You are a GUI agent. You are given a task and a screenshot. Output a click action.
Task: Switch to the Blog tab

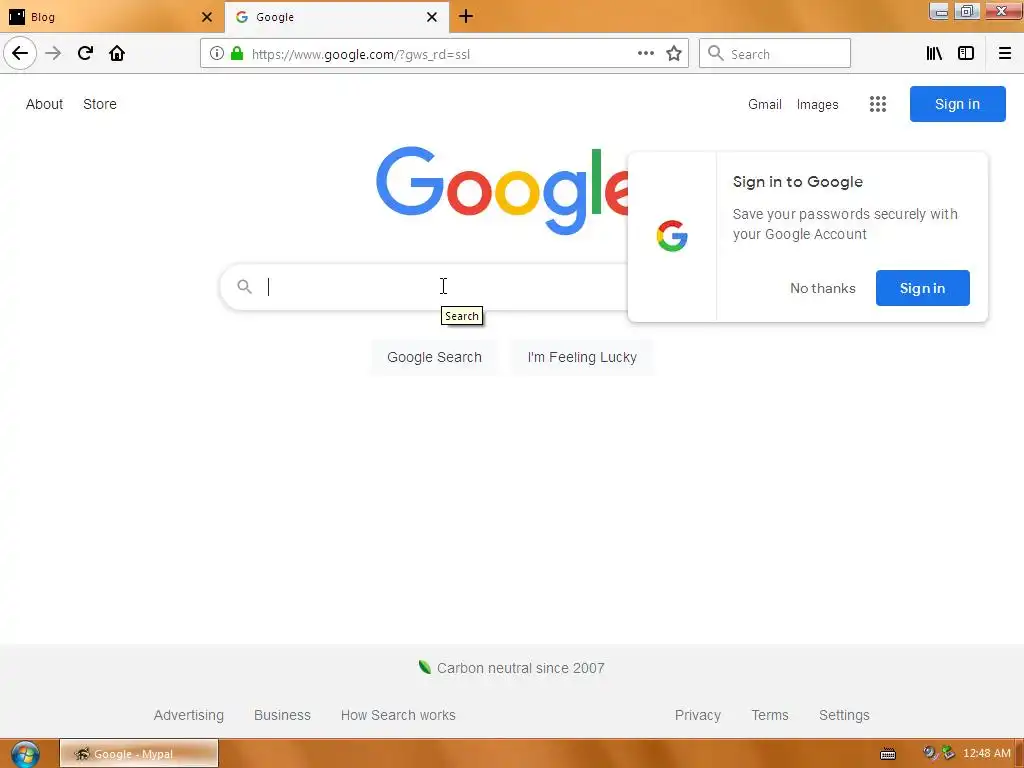click(x=111, y=17)
